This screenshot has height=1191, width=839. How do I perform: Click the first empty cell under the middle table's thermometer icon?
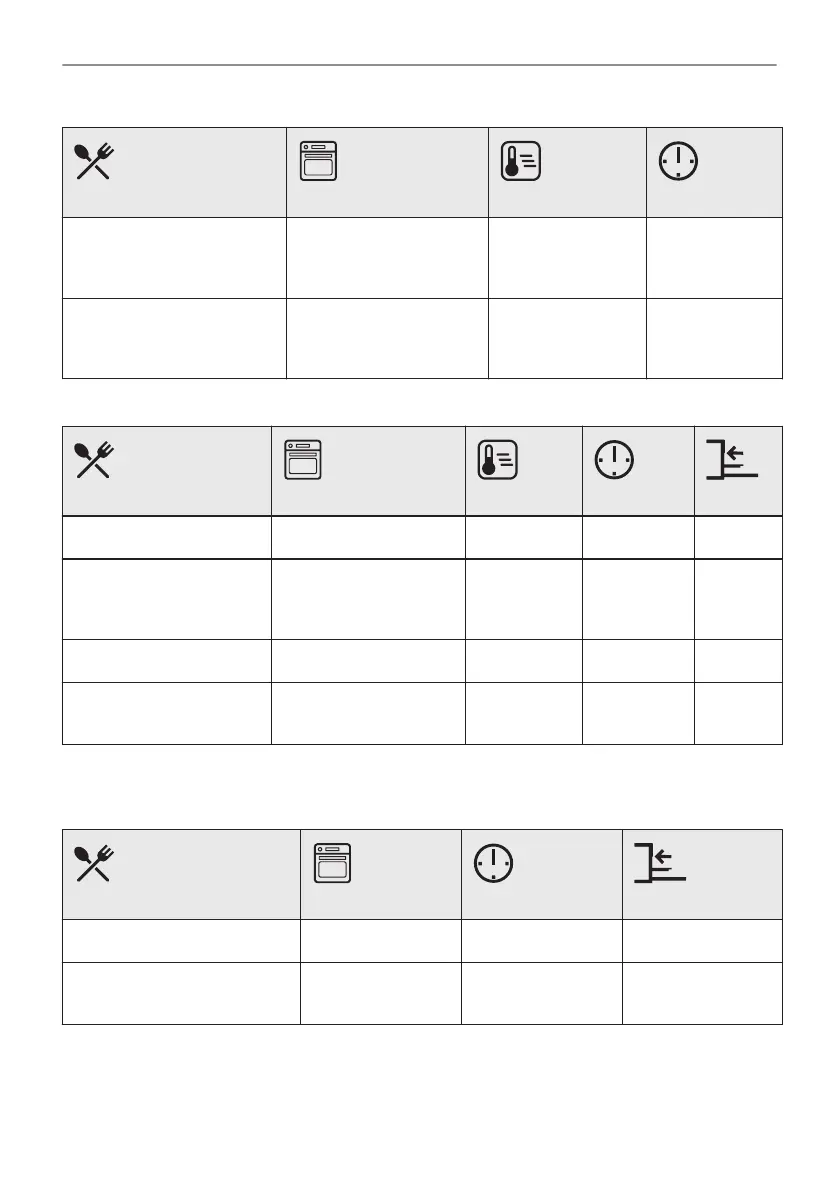click(x=523, y=537)
